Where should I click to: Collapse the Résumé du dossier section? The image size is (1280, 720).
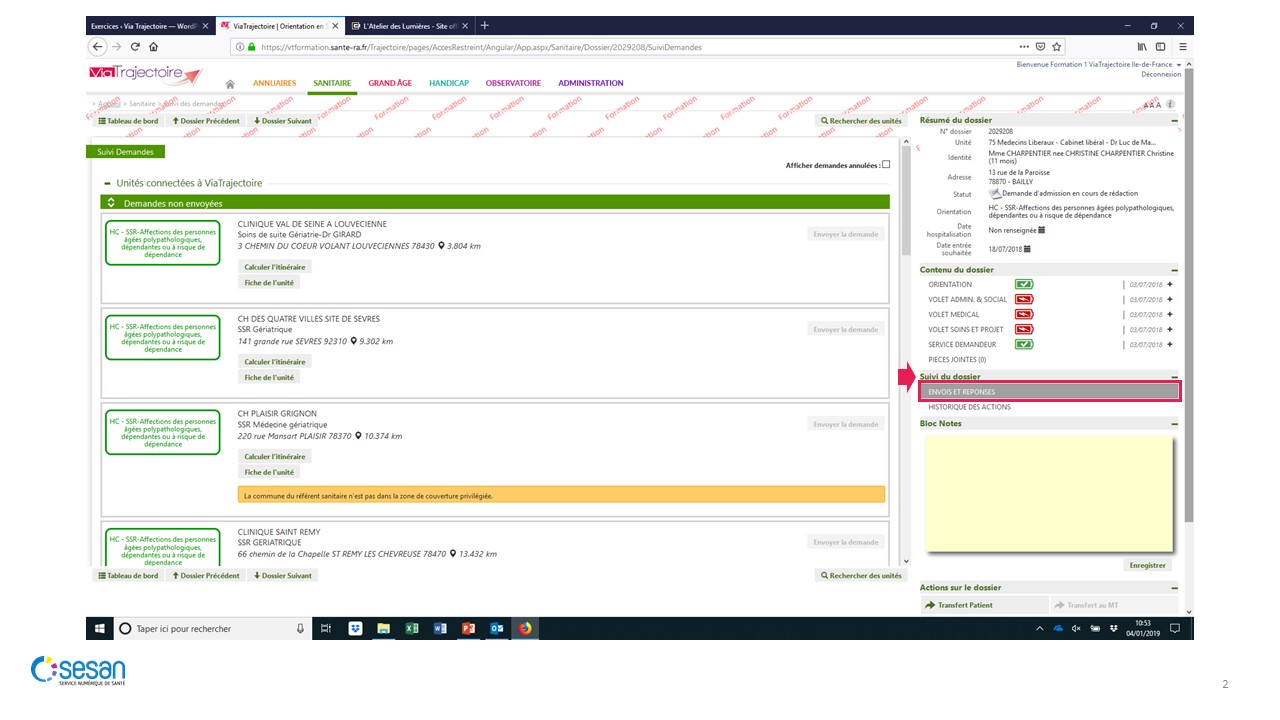click(x=1175, y=121)
